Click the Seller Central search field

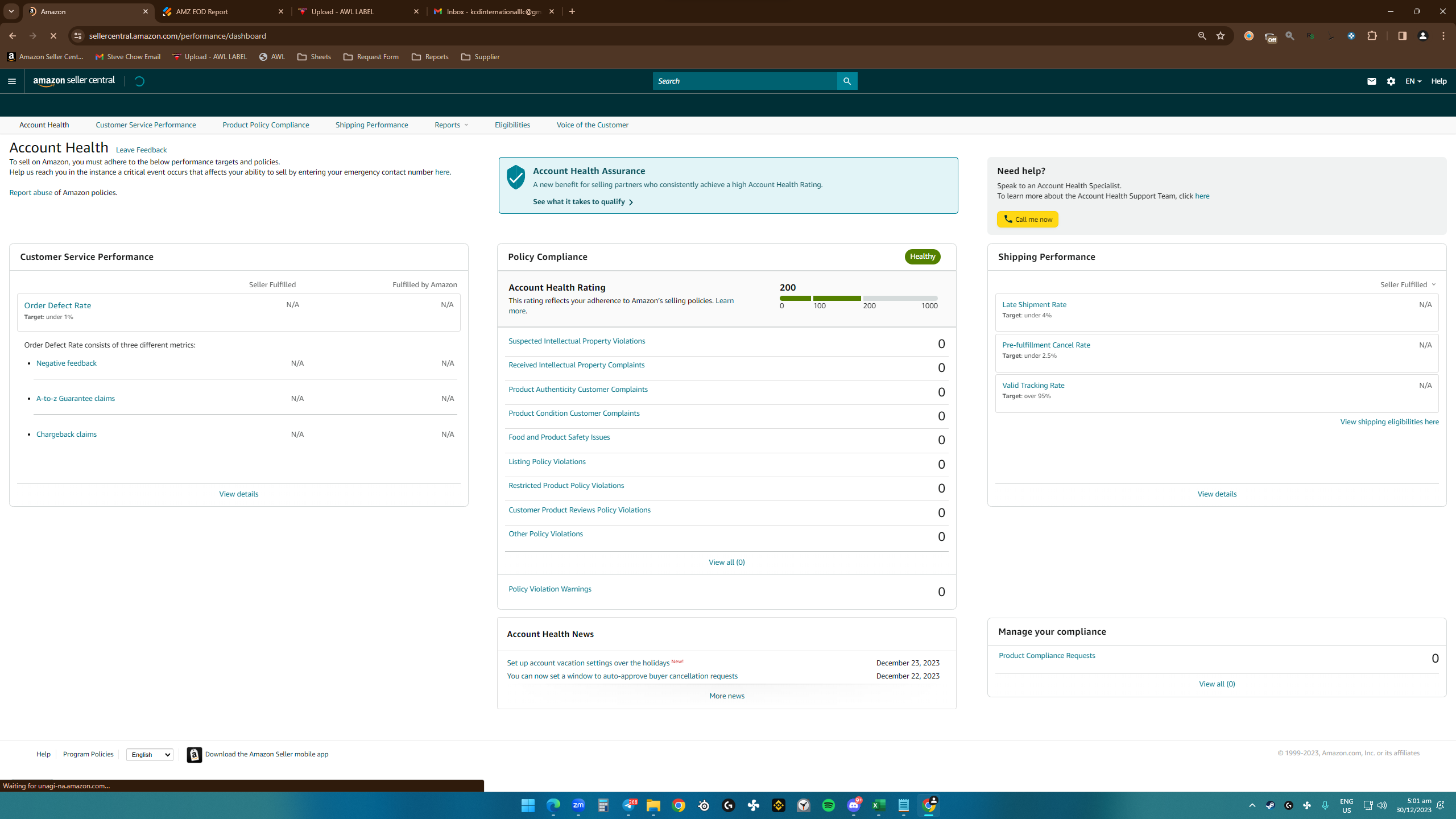pyautogui.click(x=744, y=81)
